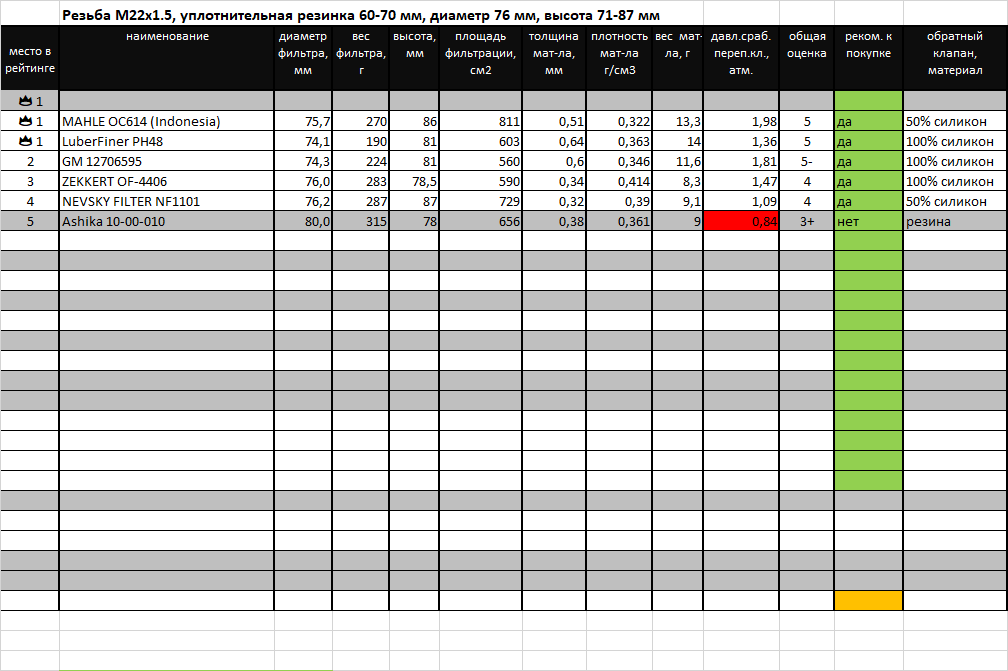Select the "LuberFiner PH48" name cell

[167, 141]
